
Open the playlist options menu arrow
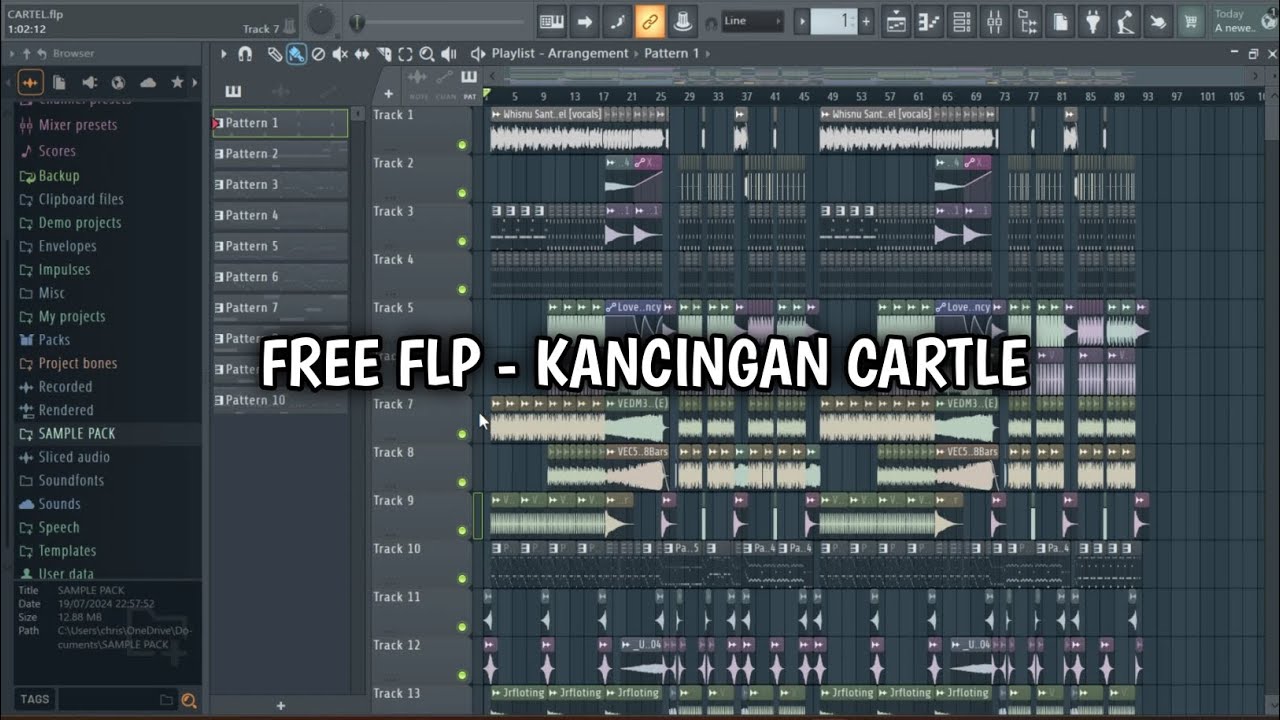coord(223,54)
